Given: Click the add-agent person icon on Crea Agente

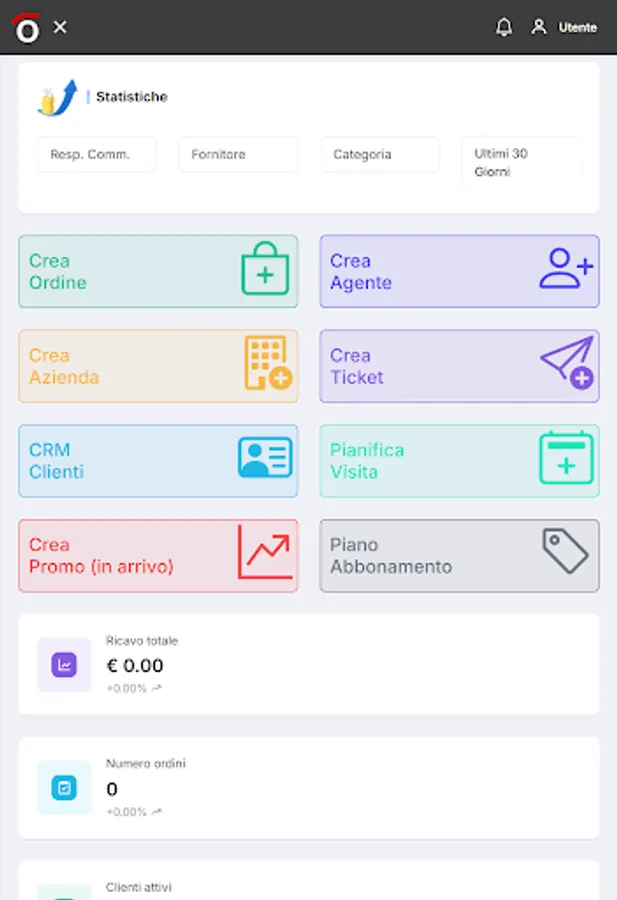Looking at the screenshot, I should [x=567, y=270].
